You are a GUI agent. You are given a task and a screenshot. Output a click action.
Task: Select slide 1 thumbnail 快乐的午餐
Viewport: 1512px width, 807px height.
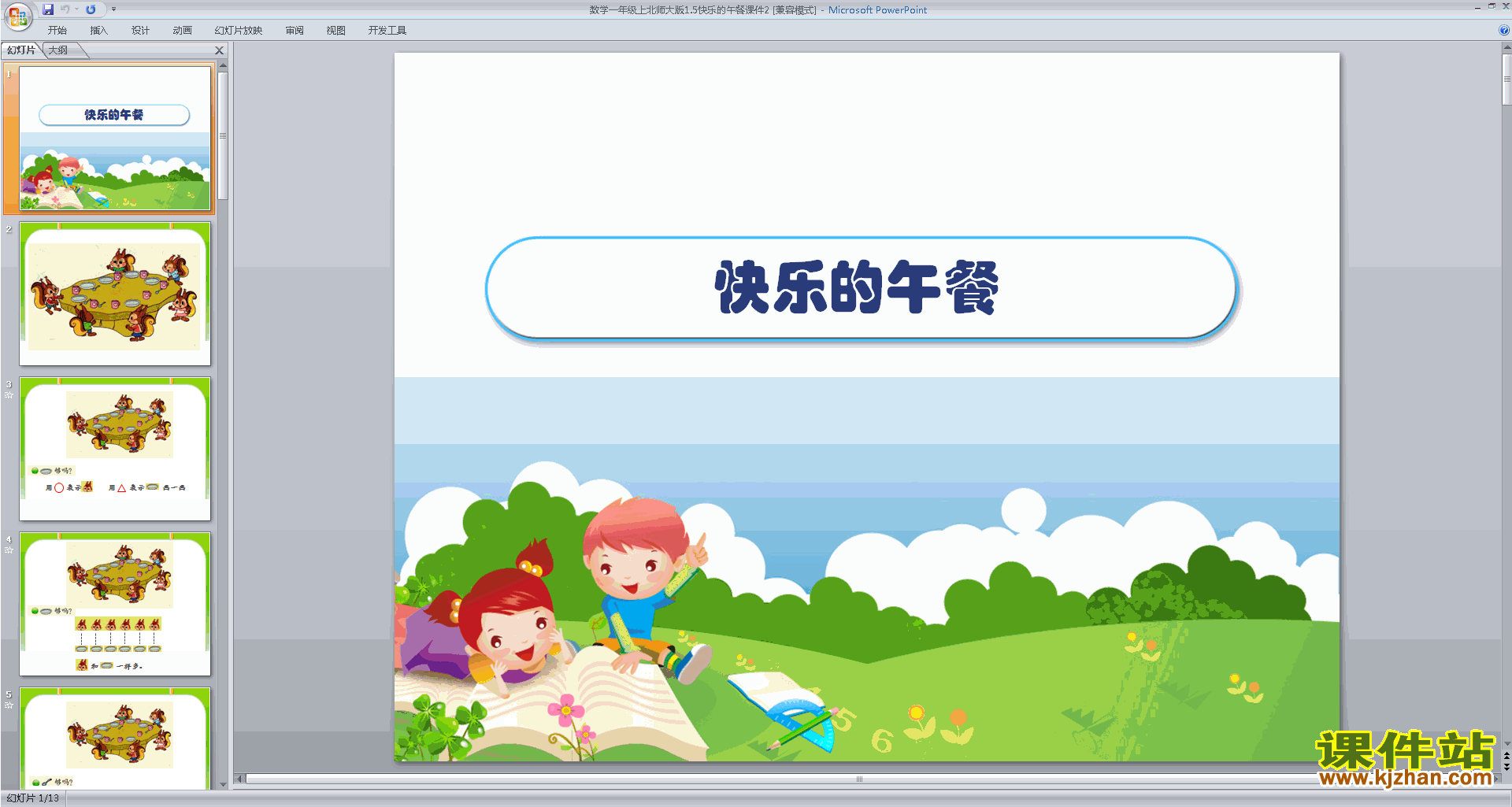click(x=115, y=139)
